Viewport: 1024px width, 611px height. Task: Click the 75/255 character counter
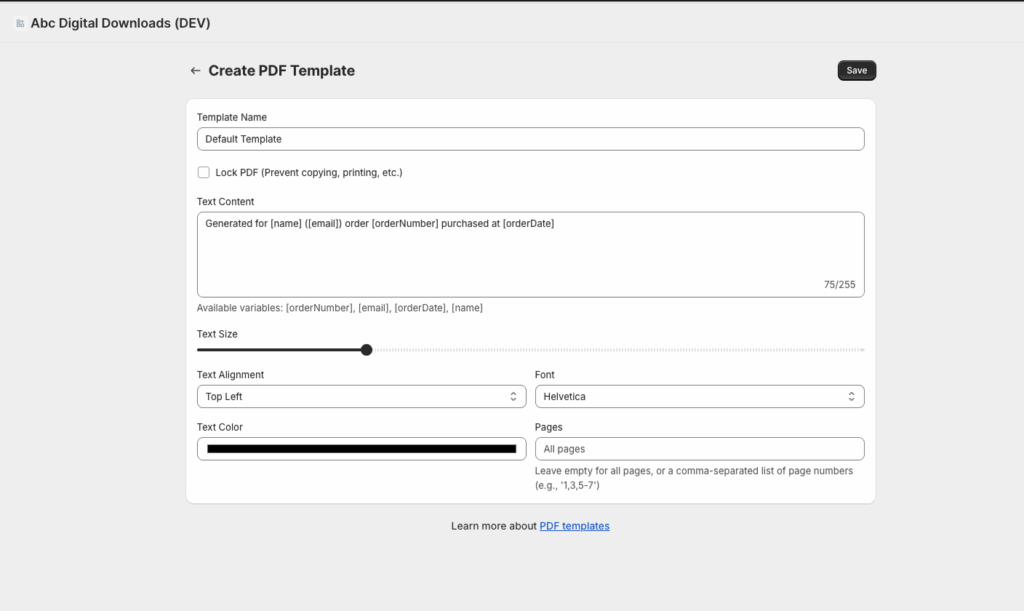click(839, 285)
